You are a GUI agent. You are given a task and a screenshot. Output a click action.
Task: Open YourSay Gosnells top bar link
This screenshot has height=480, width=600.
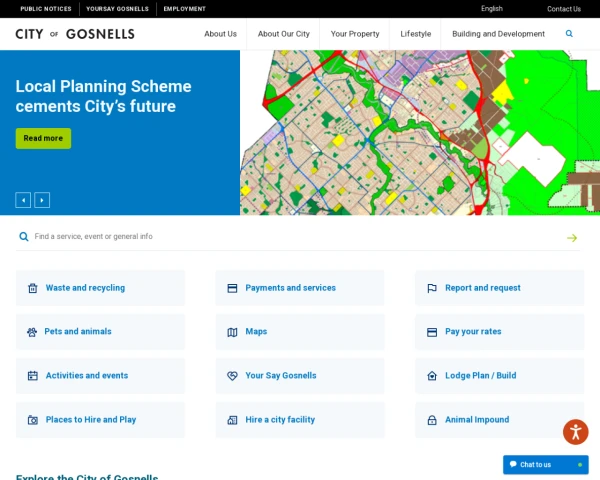117,9
